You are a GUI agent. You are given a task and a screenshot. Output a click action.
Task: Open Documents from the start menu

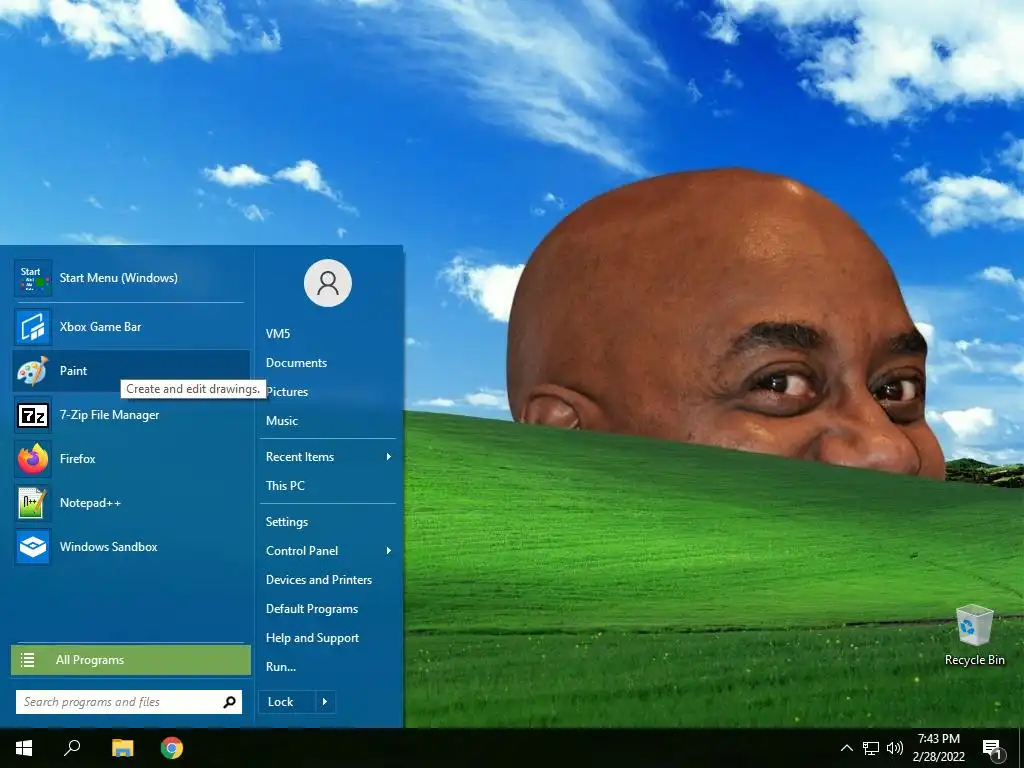[x=296, y=363]
